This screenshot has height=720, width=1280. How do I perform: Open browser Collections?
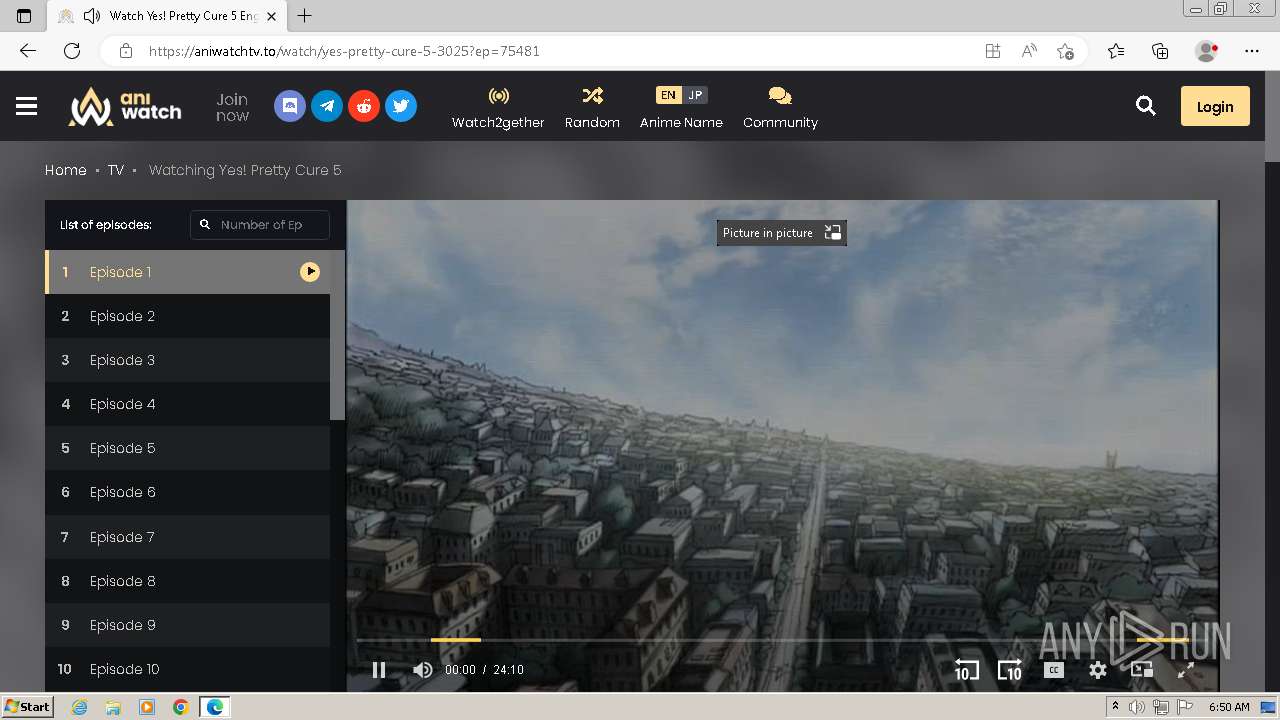(x=1160, y=51)
